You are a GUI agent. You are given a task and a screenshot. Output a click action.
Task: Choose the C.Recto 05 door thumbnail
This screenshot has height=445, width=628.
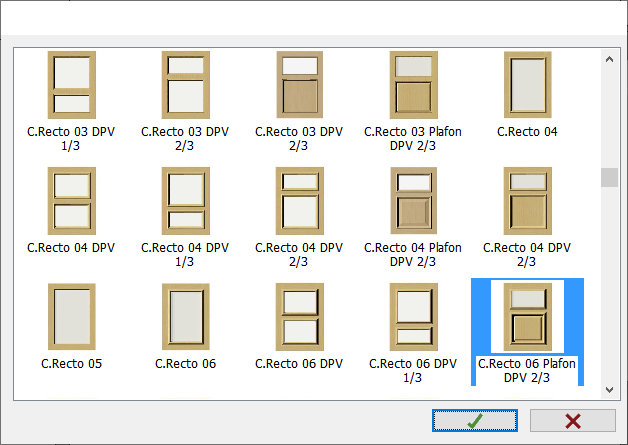(72, 316)
